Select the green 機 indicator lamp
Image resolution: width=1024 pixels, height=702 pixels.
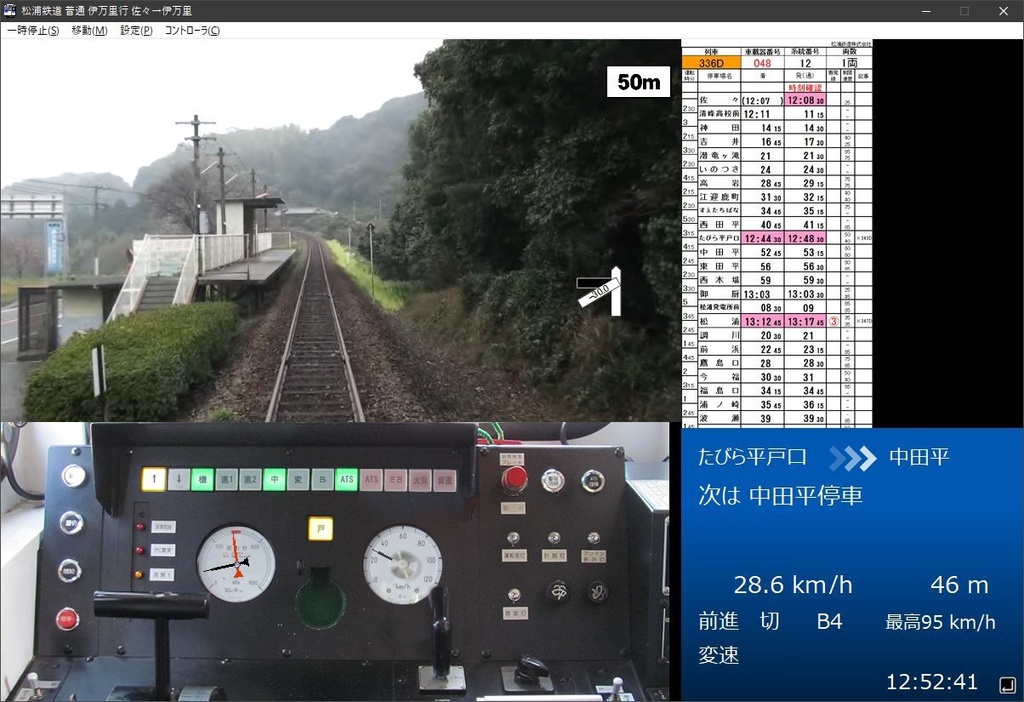click(x=203, y=478)
